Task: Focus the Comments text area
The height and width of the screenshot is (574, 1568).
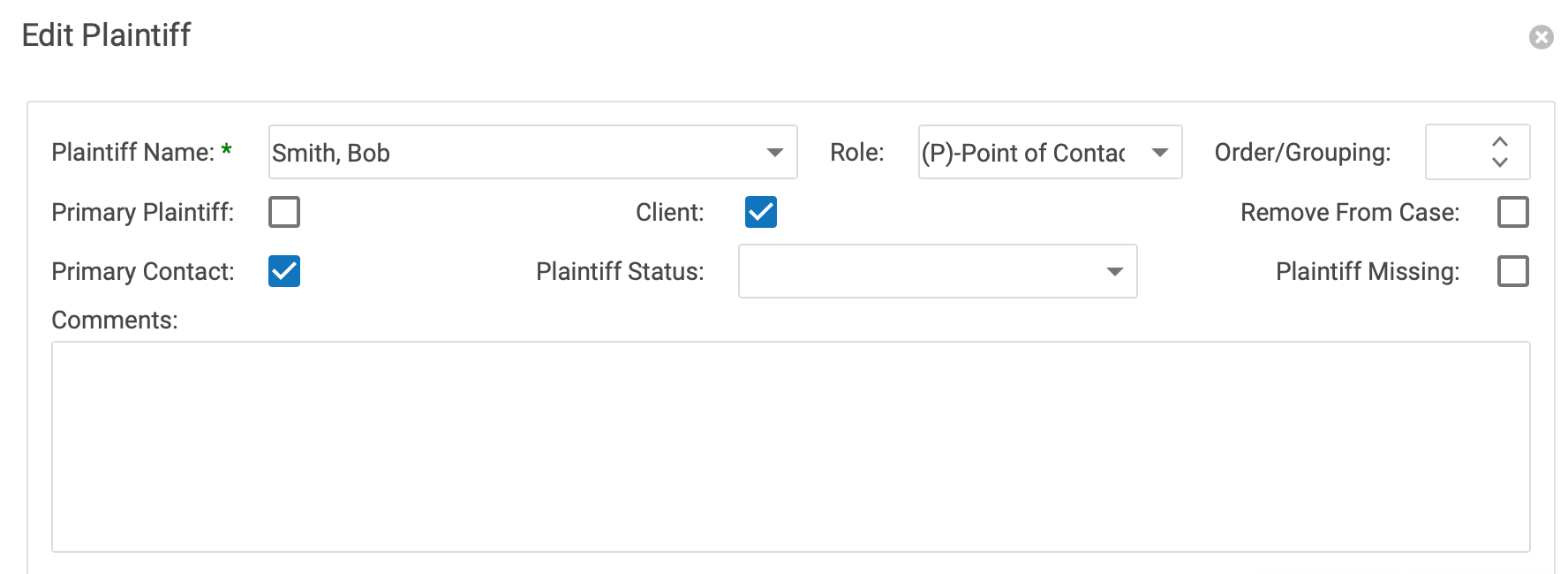Action: (x=790, y=446)
